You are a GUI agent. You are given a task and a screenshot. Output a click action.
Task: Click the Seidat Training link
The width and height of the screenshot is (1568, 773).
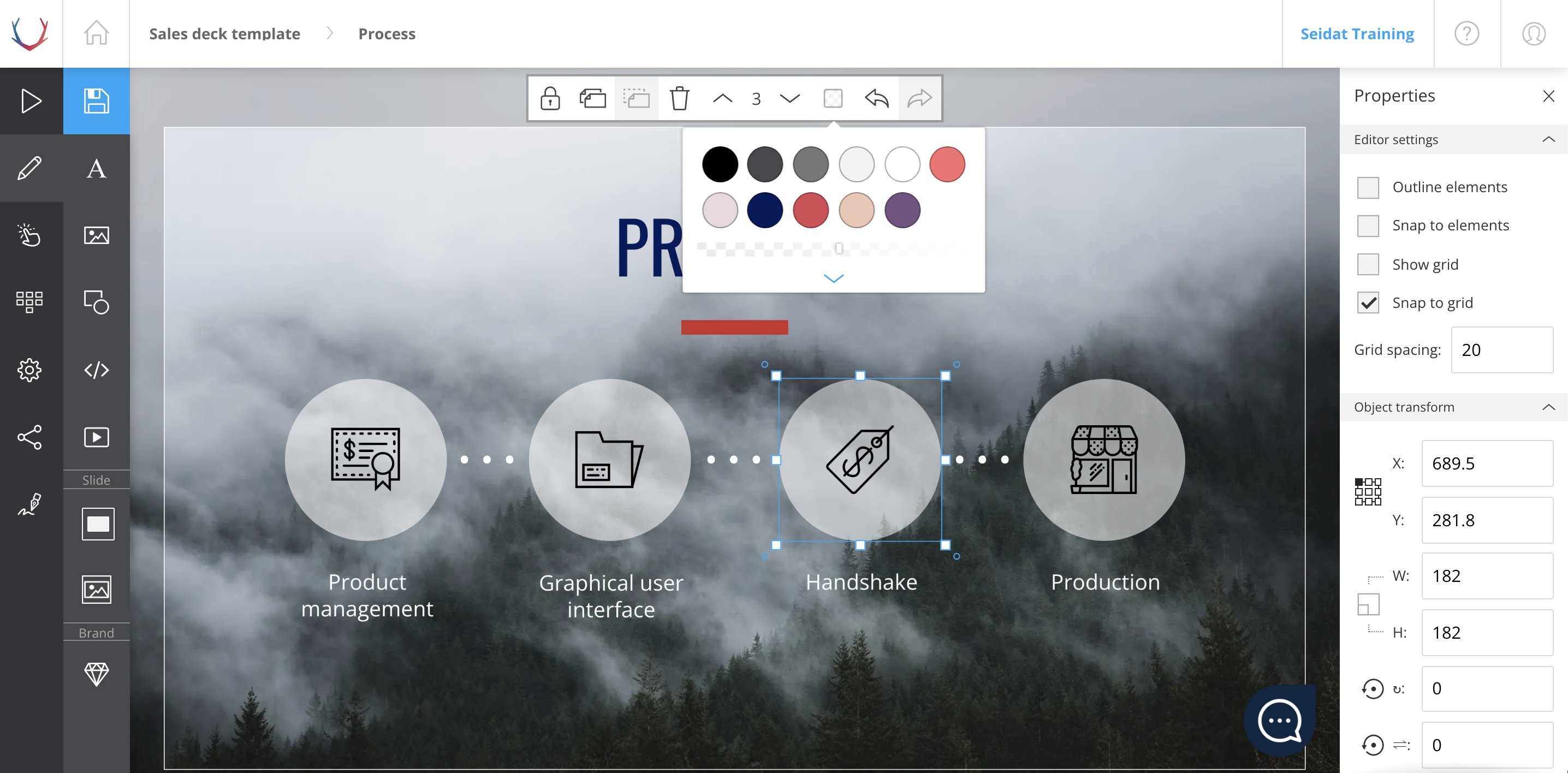point(1357,33)
